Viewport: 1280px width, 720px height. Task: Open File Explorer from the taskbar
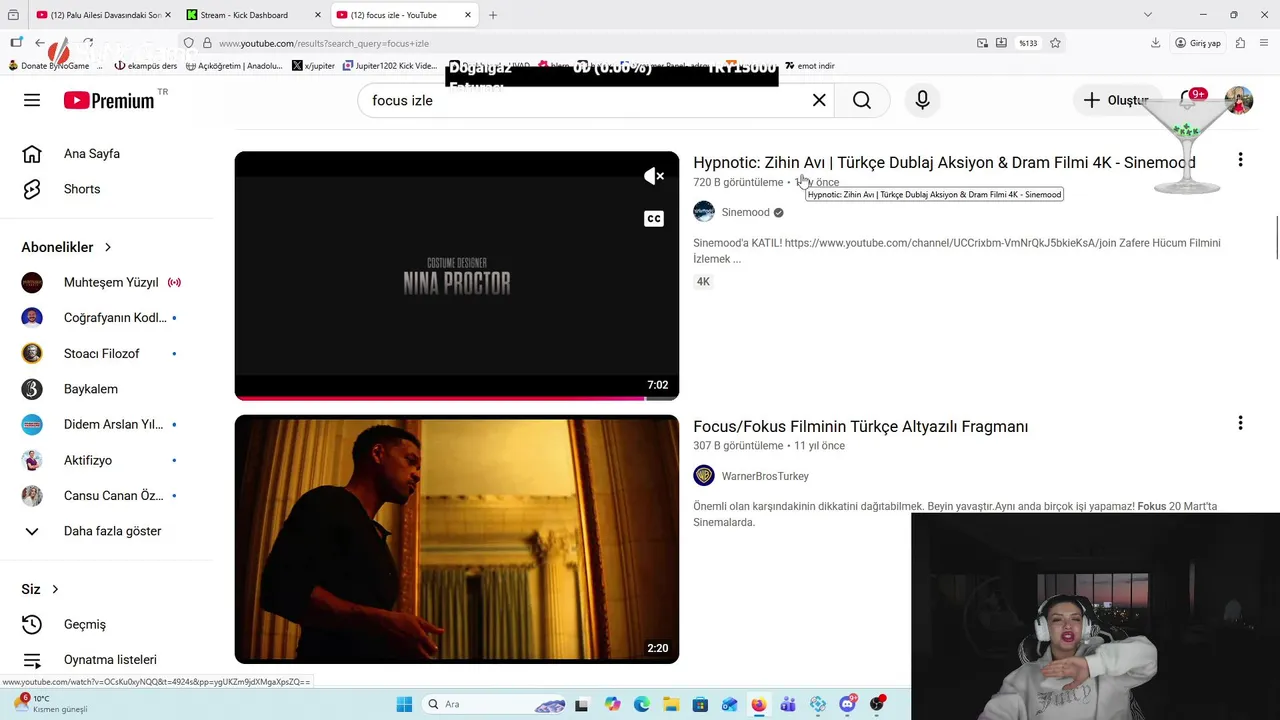click(671, 704)
